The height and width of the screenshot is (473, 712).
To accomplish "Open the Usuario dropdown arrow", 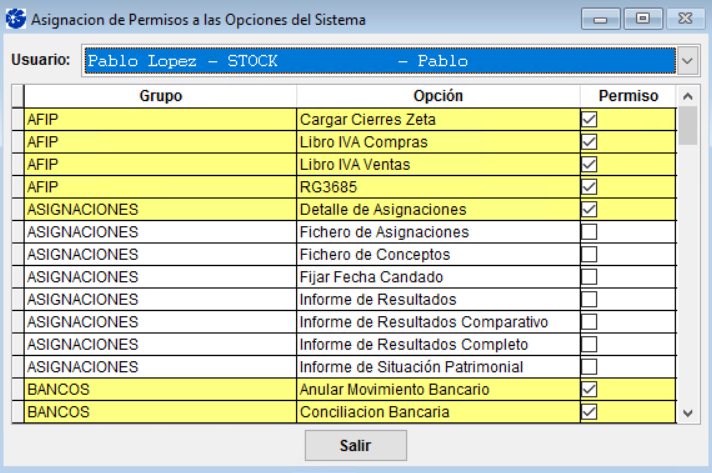I will pos(687,60).
